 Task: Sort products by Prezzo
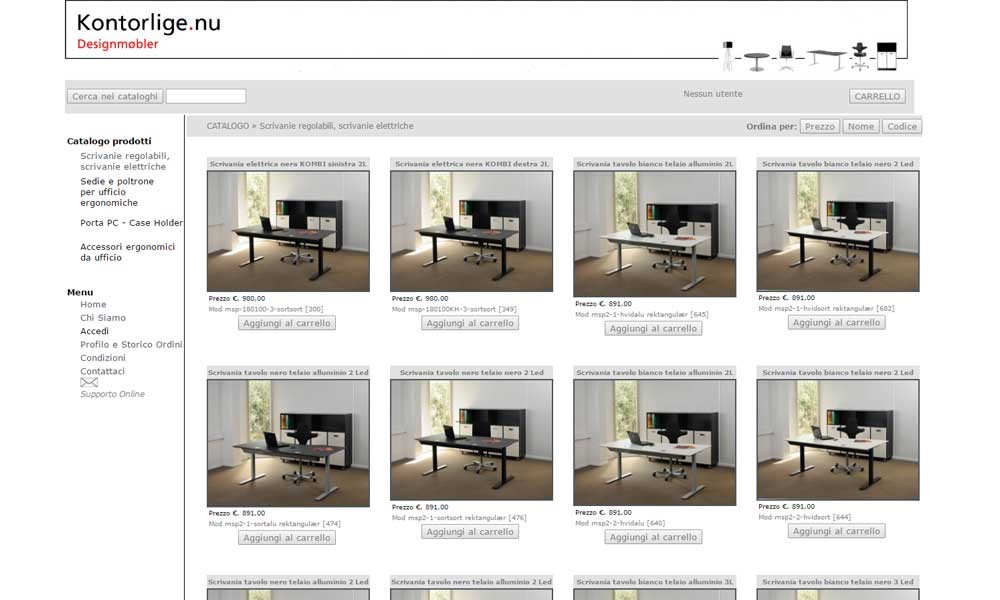click(x=820, y=126)
